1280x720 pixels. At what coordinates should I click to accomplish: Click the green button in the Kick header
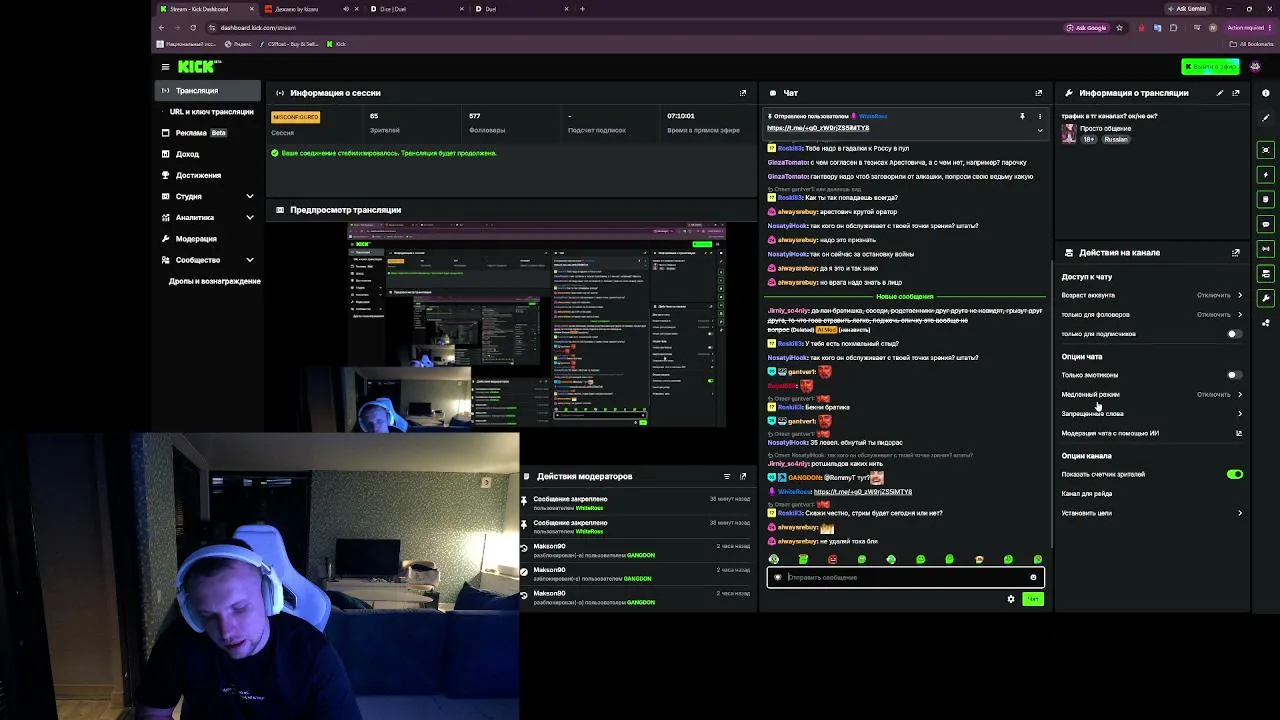pos(1210,67)
